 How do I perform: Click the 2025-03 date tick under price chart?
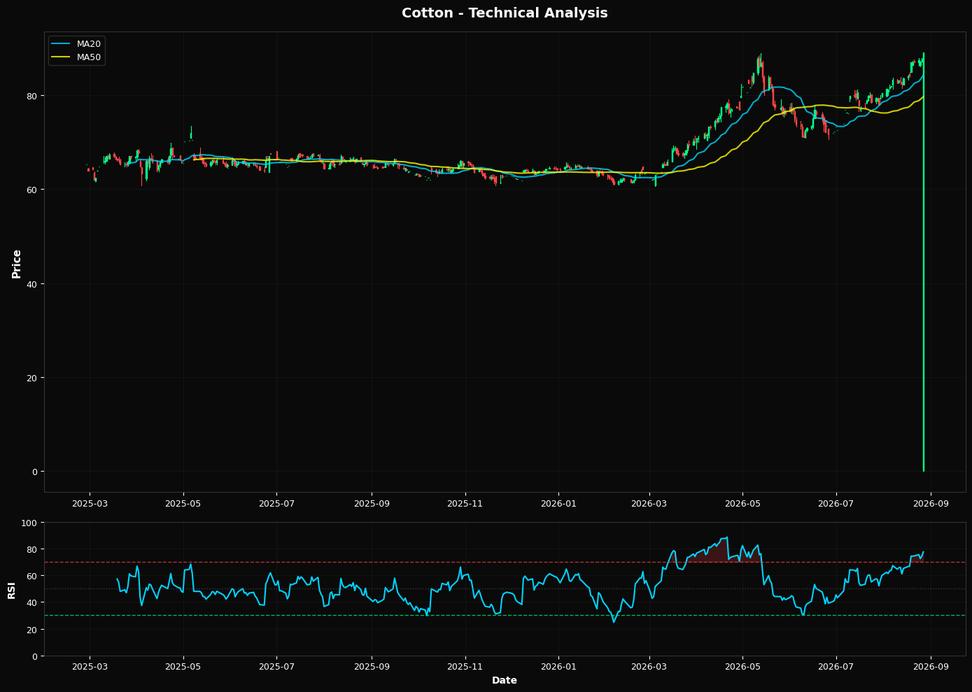[x=90, y=503]
